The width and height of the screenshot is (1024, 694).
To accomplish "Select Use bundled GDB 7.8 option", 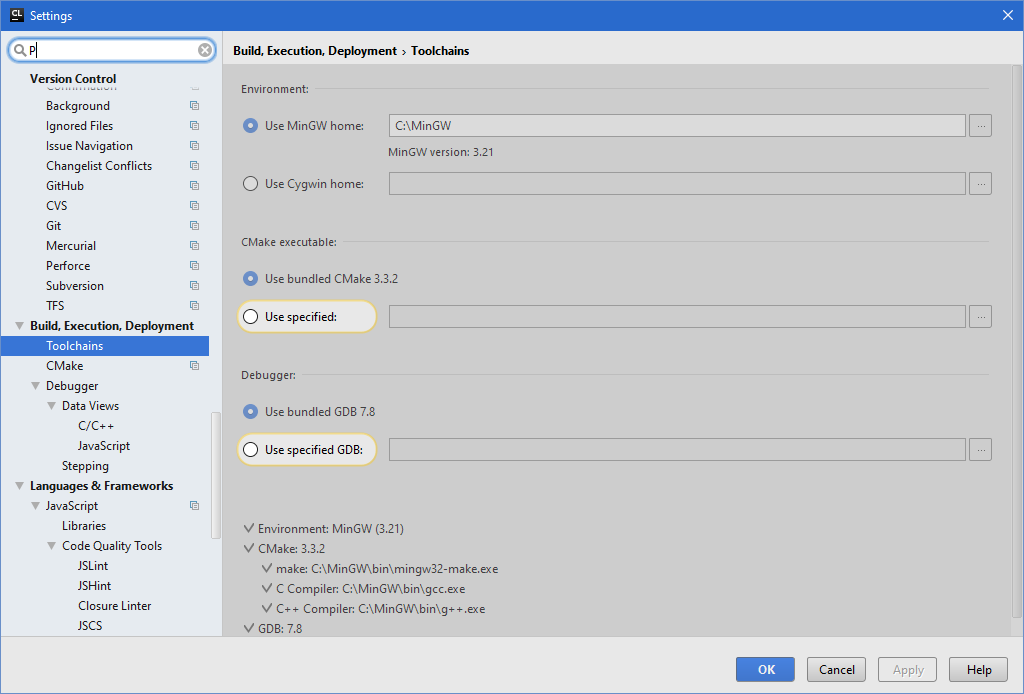I will point(250,412).
